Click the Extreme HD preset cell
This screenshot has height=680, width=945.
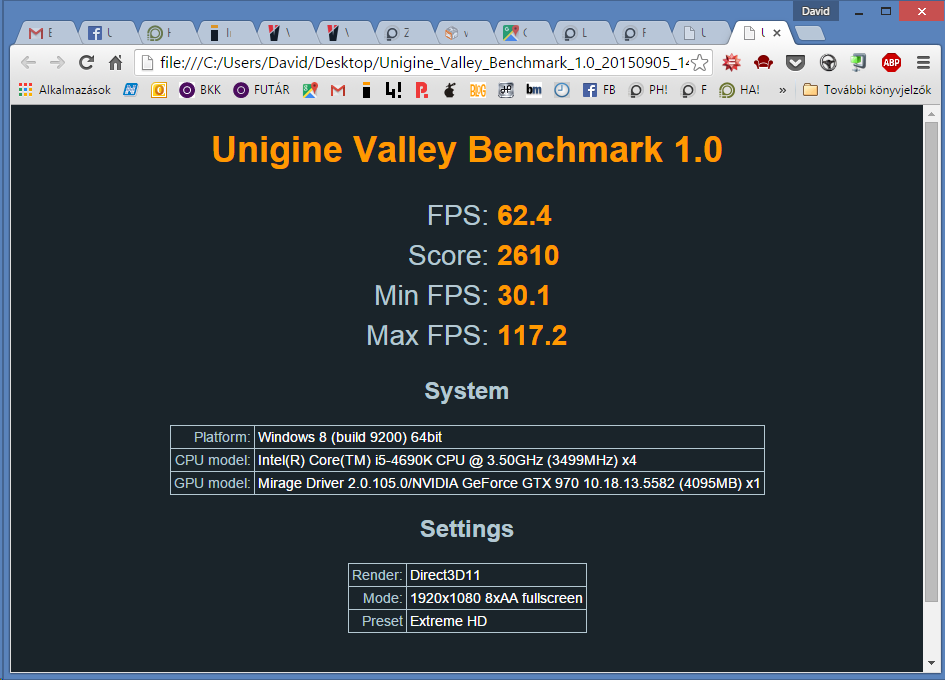coord(496,621)
